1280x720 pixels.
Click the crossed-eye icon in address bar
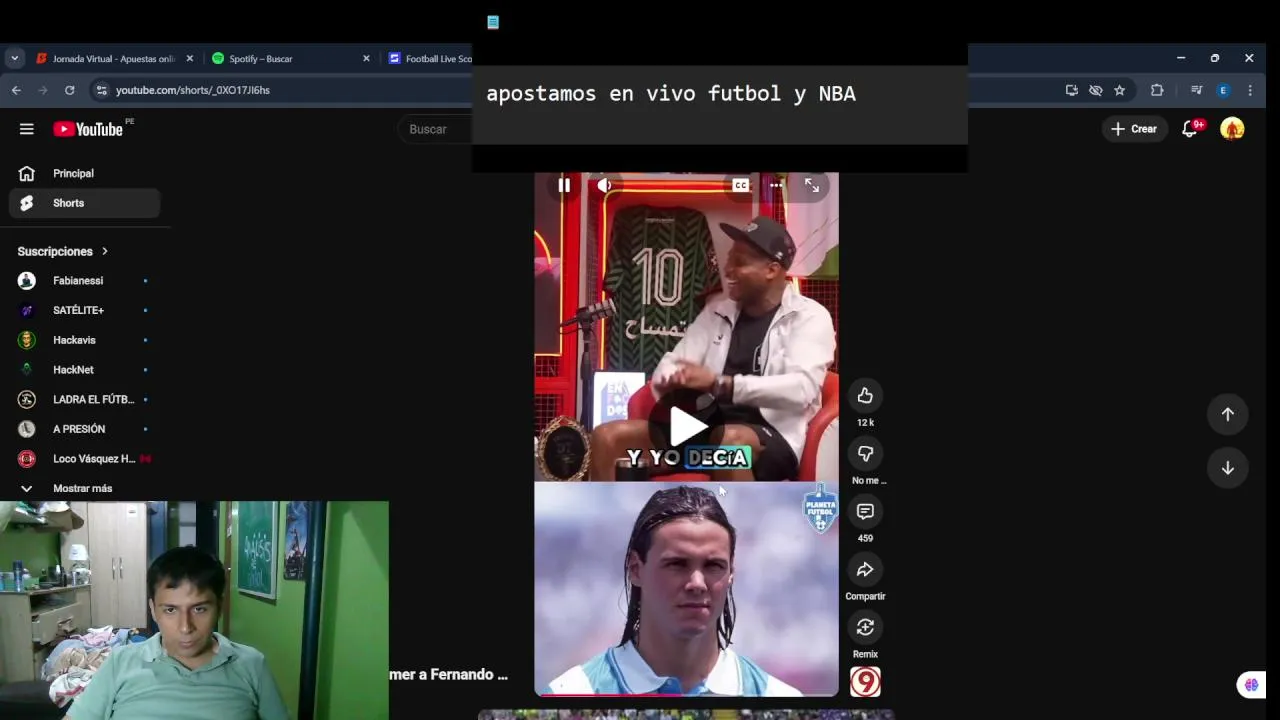(1096, 90)
